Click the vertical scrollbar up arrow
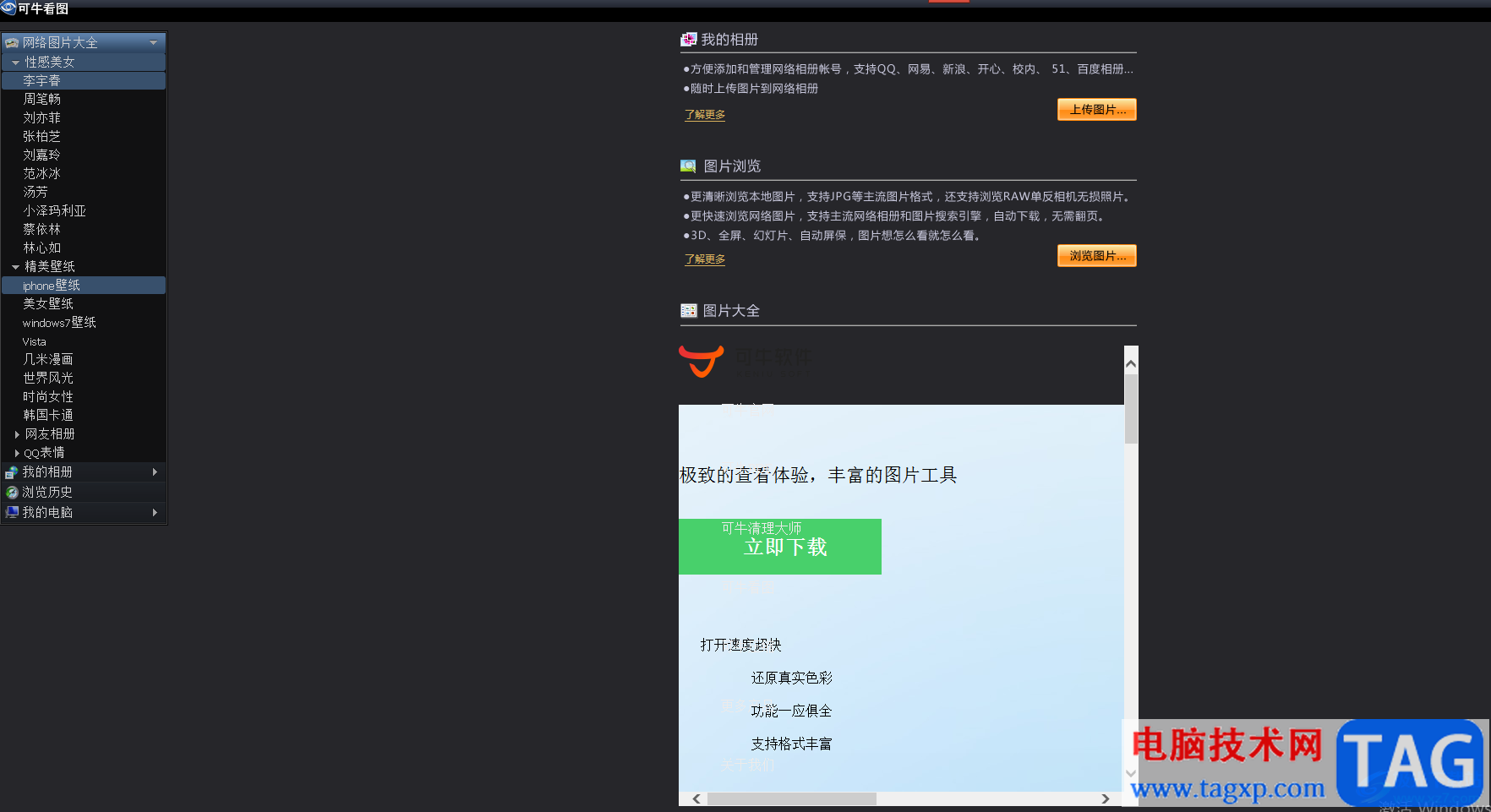 click(1131, 363)
